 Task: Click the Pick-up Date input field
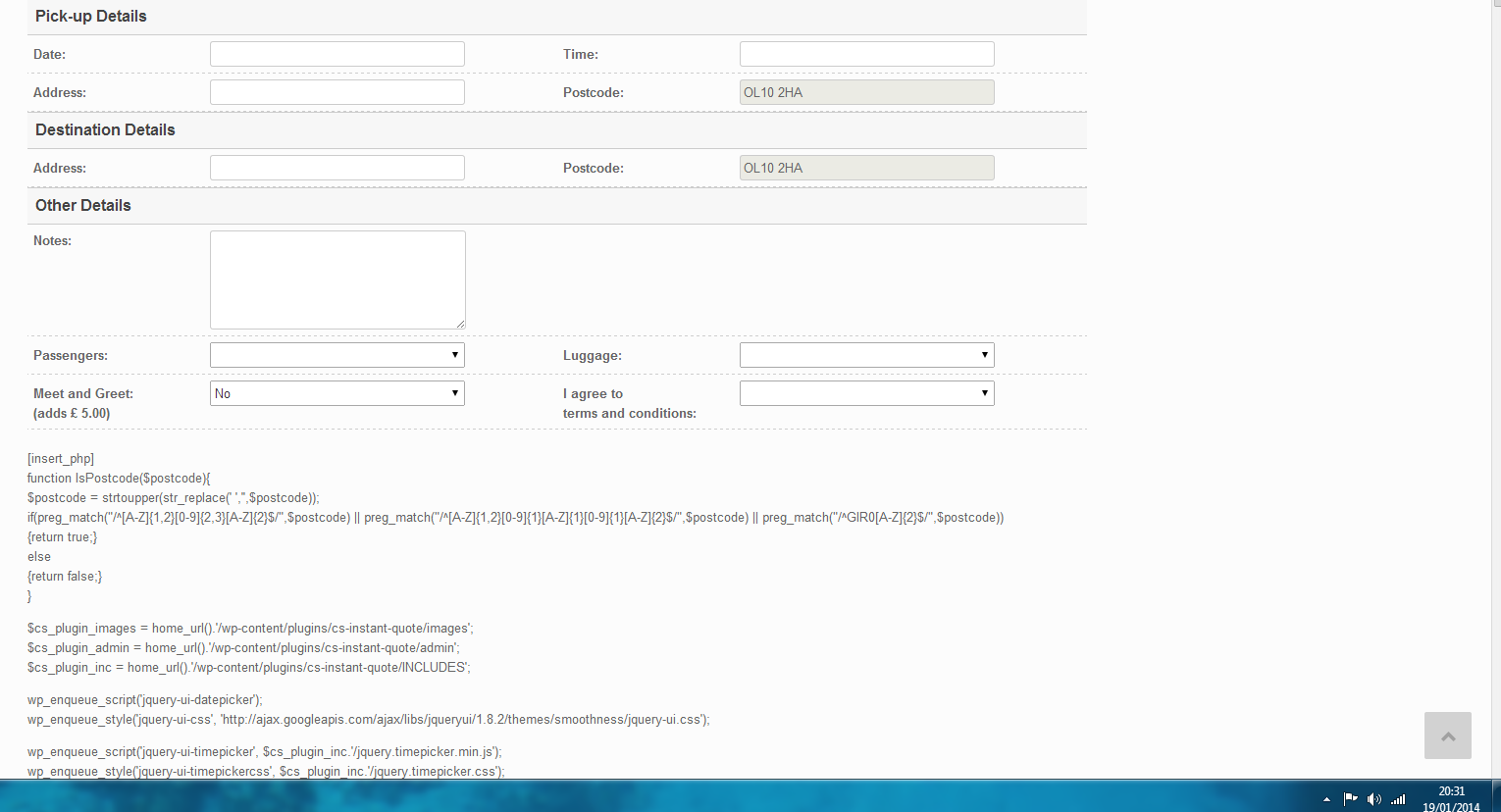[337, 54]
